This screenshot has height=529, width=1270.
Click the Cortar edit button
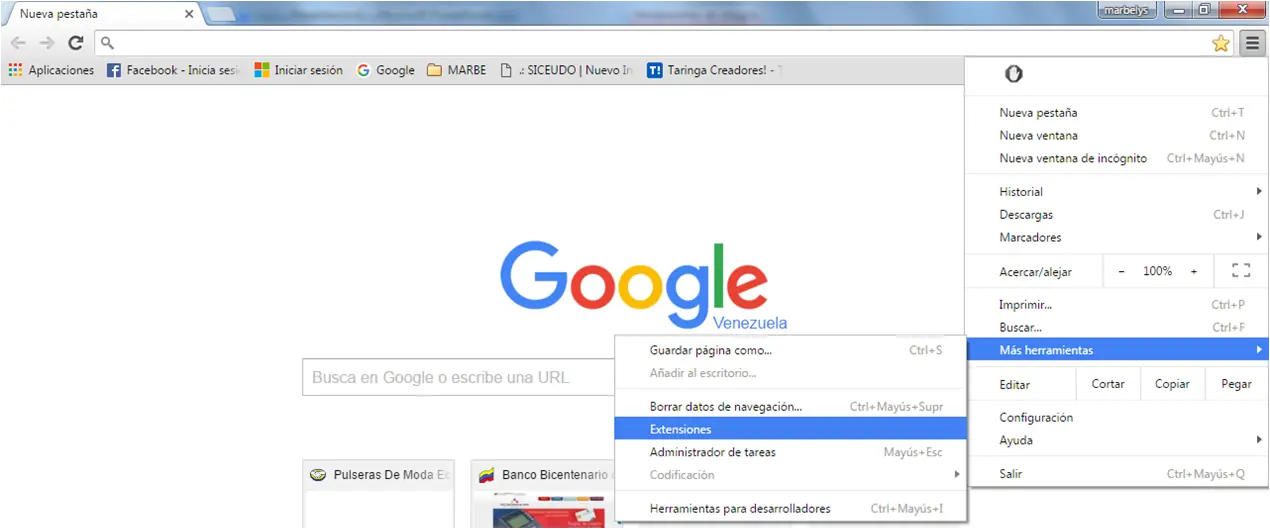coord(1108,384)
